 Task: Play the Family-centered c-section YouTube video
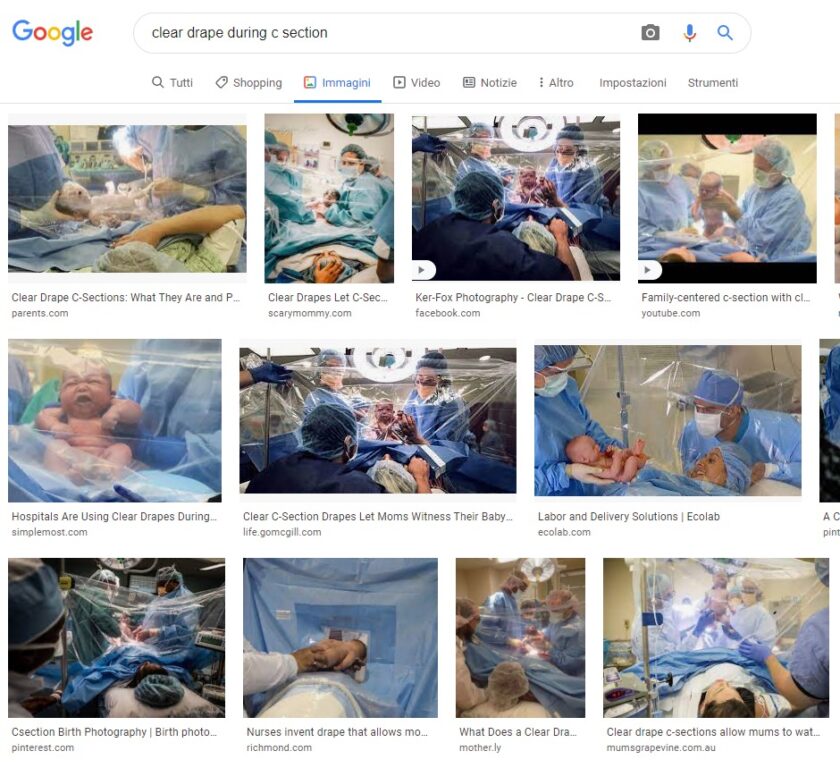727,198
